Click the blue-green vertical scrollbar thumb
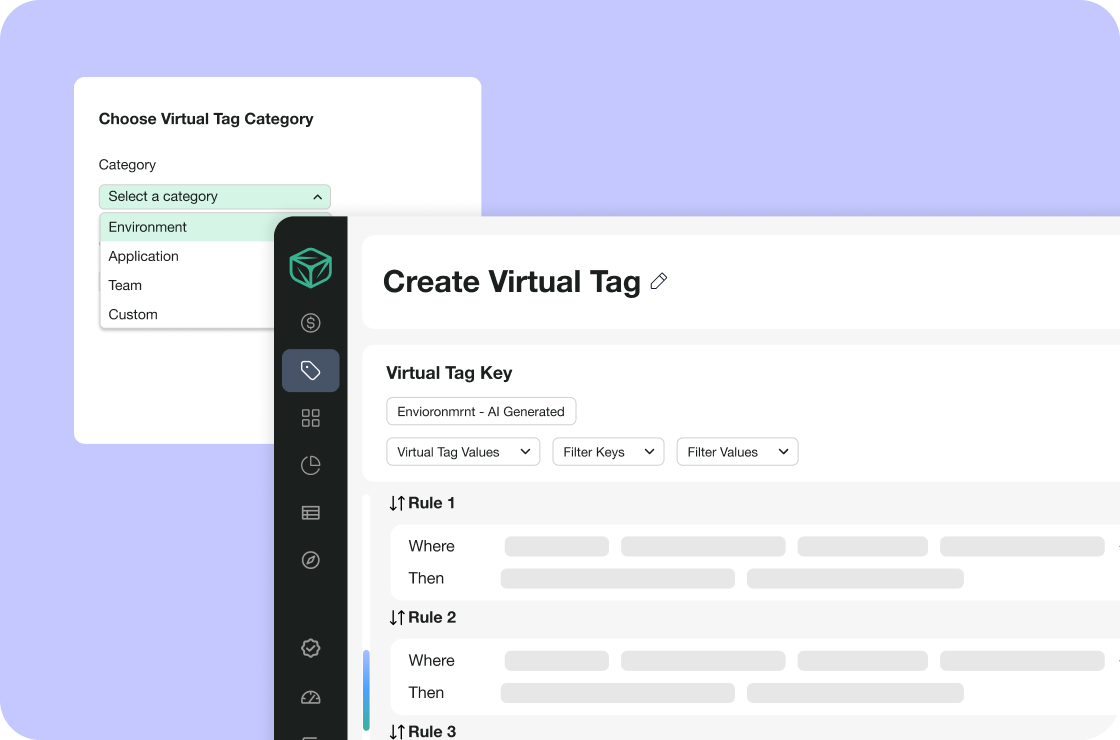 (366, 690)
